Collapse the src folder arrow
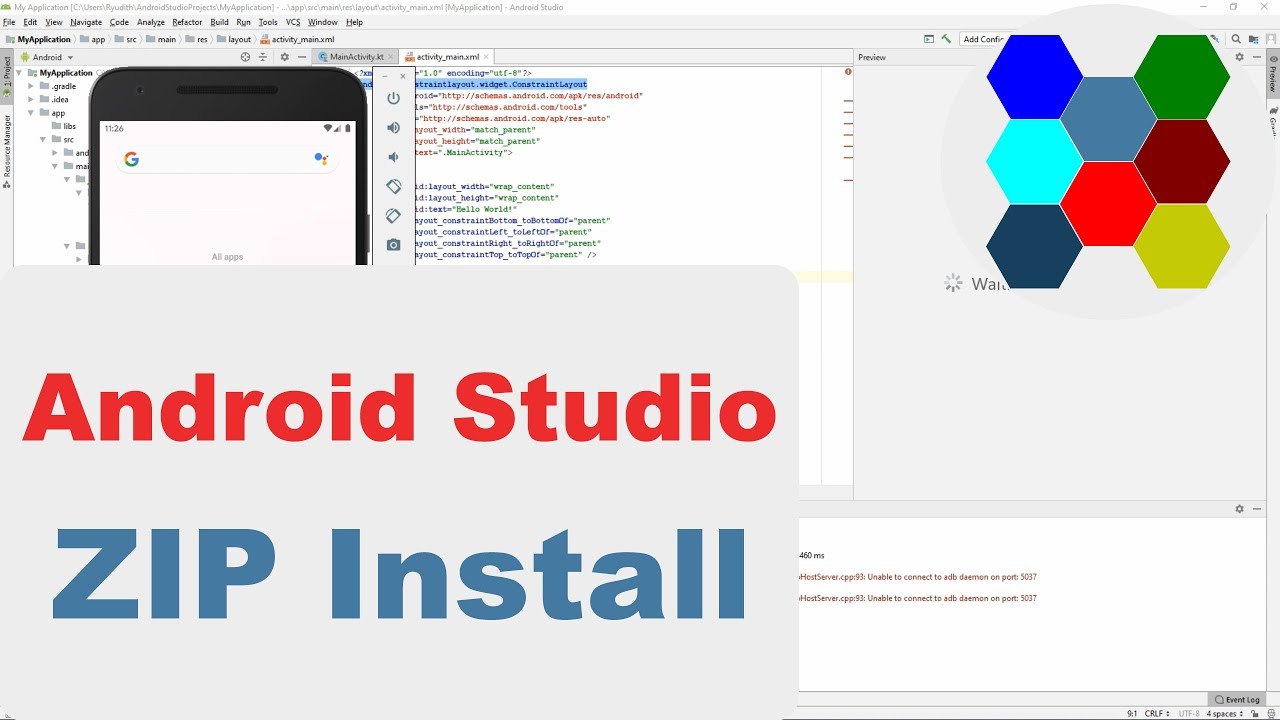 tap(43, 139)
